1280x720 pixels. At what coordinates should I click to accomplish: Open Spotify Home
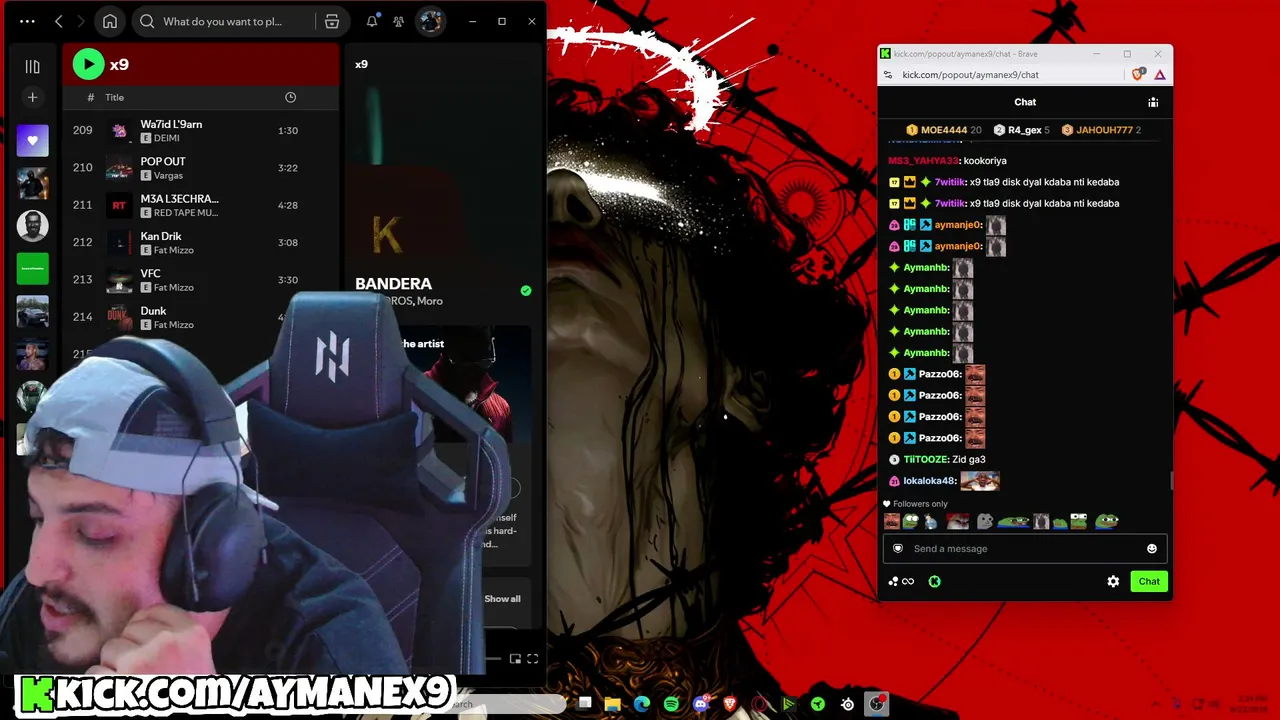[x=110, y=21]
